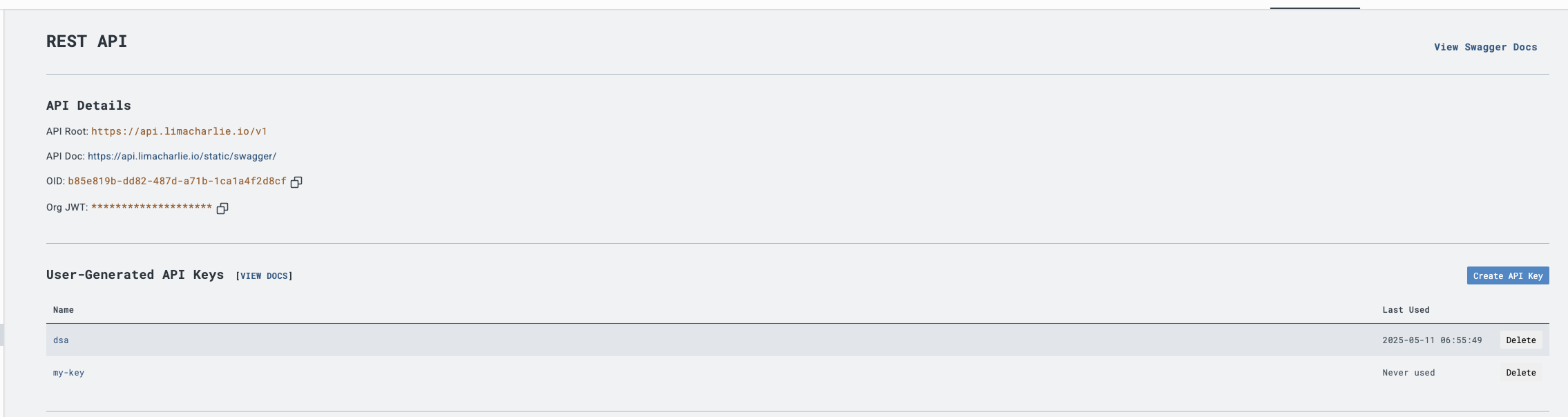Open the dsa key details

tap(61, 340)
